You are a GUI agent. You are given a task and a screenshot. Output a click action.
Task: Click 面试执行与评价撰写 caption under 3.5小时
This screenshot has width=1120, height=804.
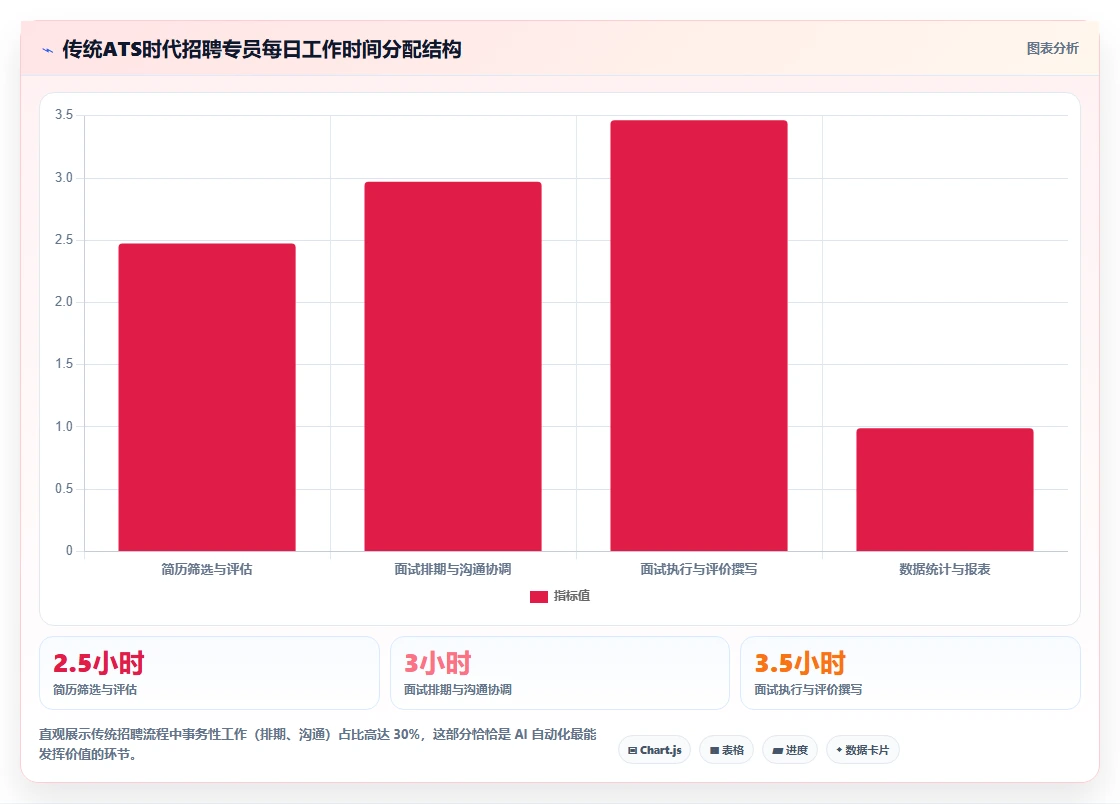809,690
